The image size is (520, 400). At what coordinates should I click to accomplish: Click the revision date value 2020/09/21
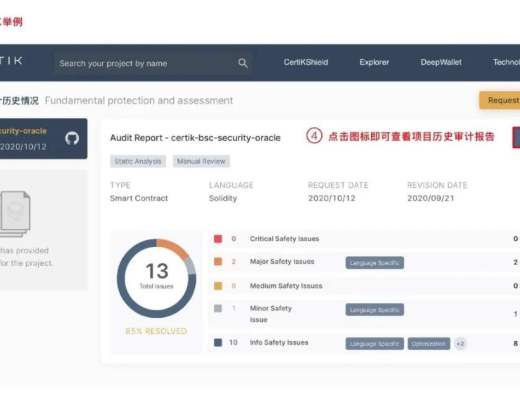click(431, 198)
